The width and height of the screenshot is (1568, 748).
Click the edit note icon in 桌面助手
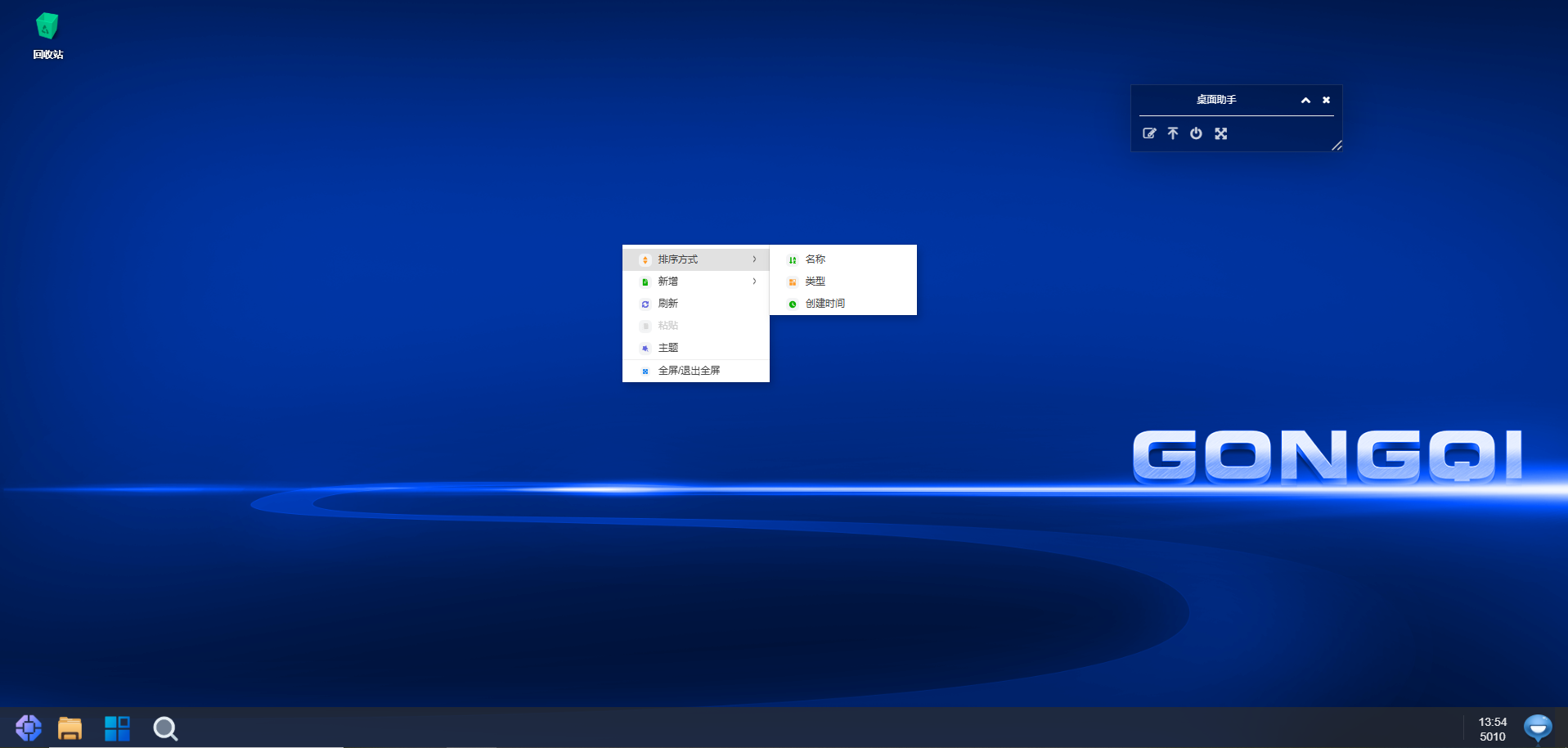pyautogui.click(x=1149, y=133)
